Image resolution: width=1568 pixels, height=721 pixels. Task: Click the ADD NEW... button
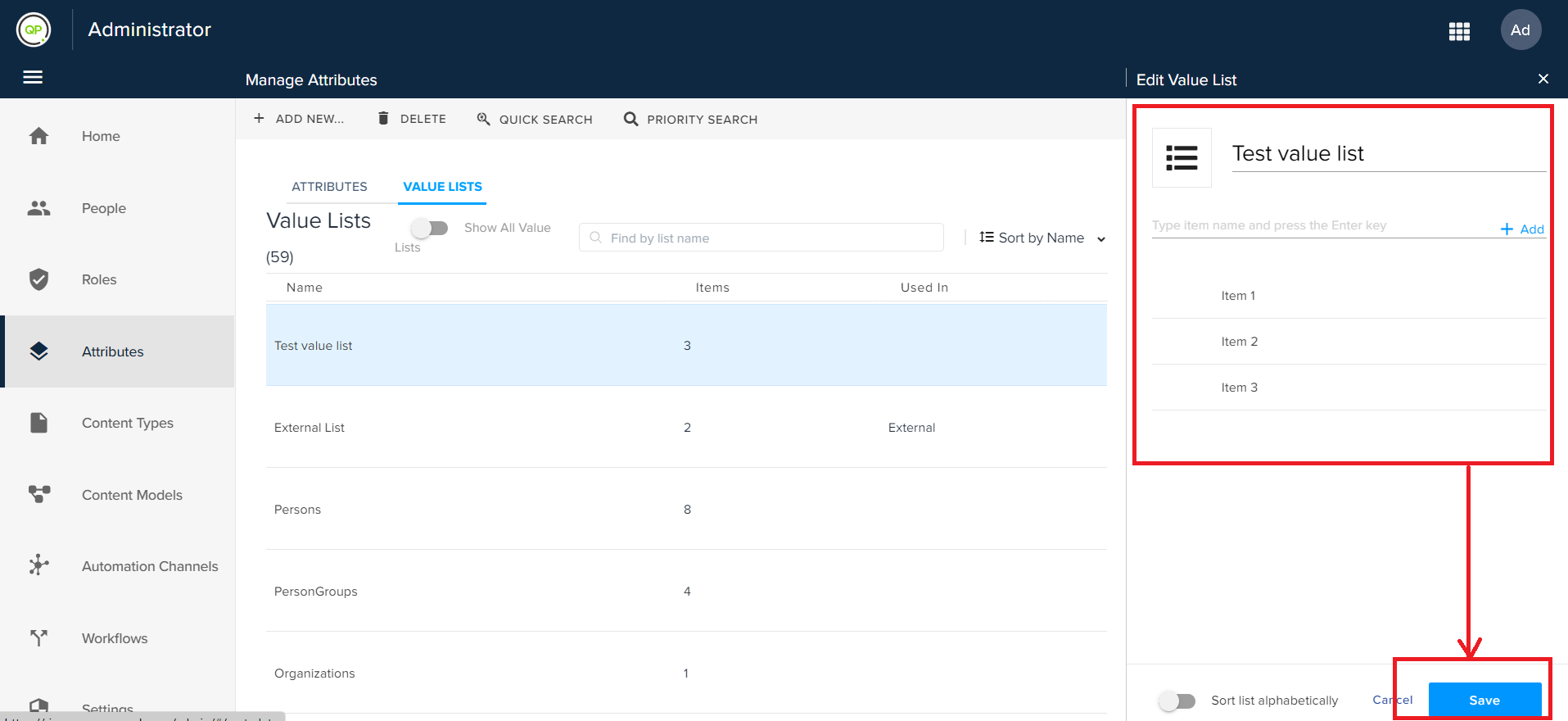pyautogui.click(x=299, y=119)
